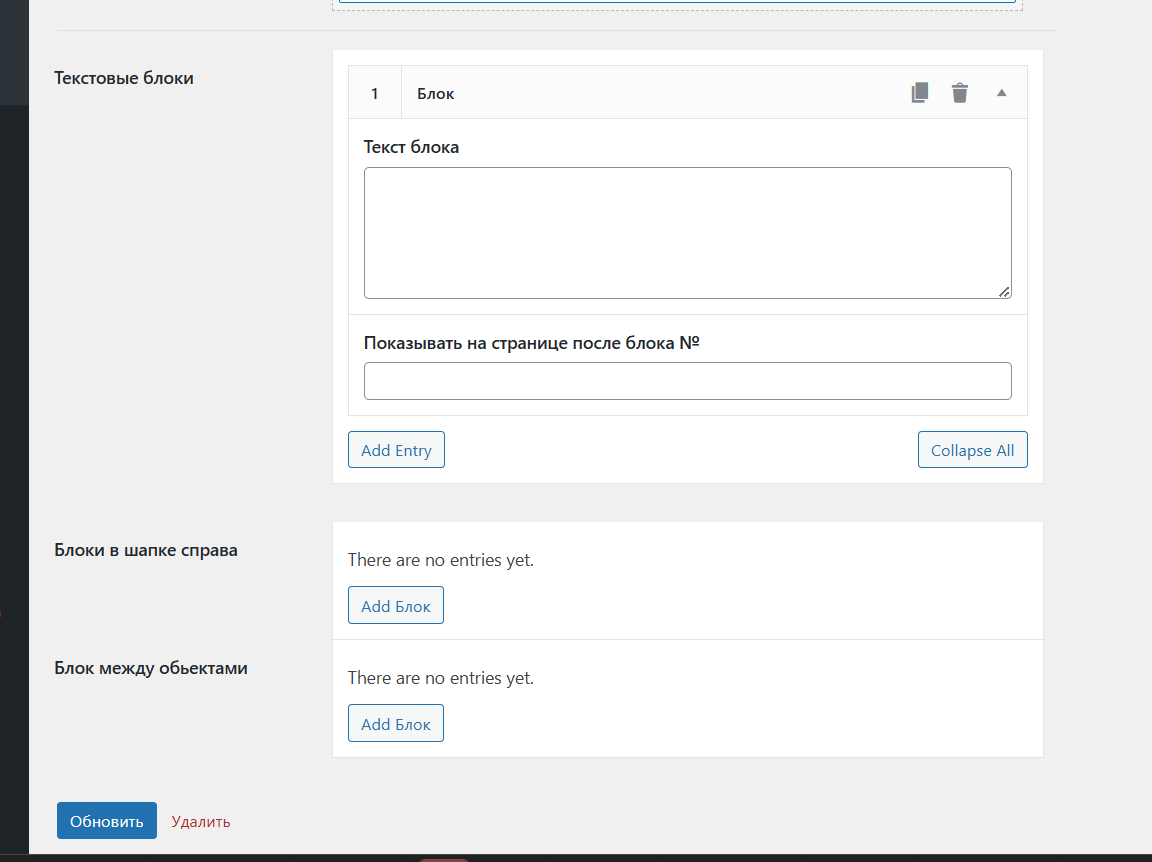Click the Показывать на странице после блока label

(x=531, y=342)
